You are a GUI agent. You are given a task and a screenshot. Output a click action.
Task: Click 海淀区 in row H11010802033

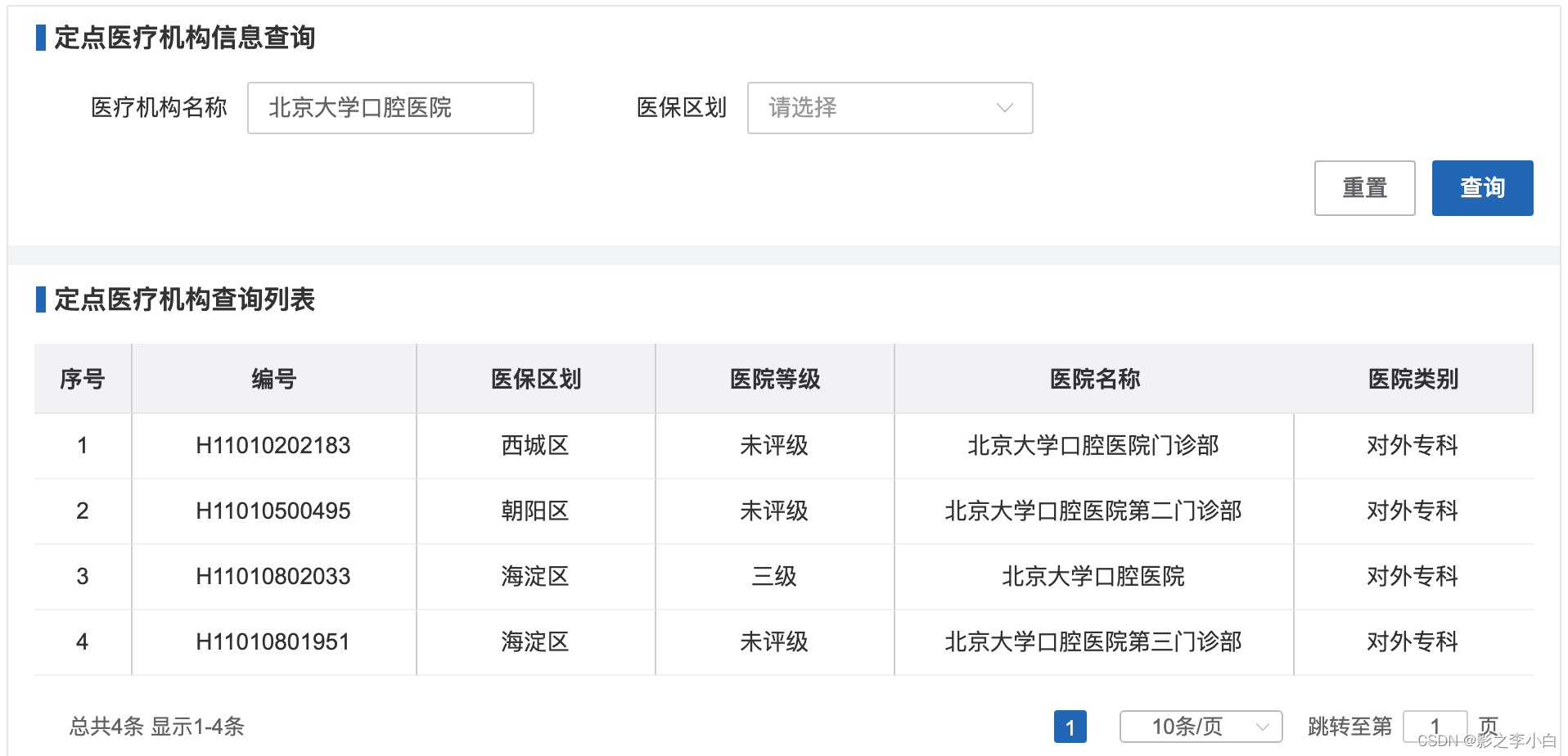pos(535,576)
